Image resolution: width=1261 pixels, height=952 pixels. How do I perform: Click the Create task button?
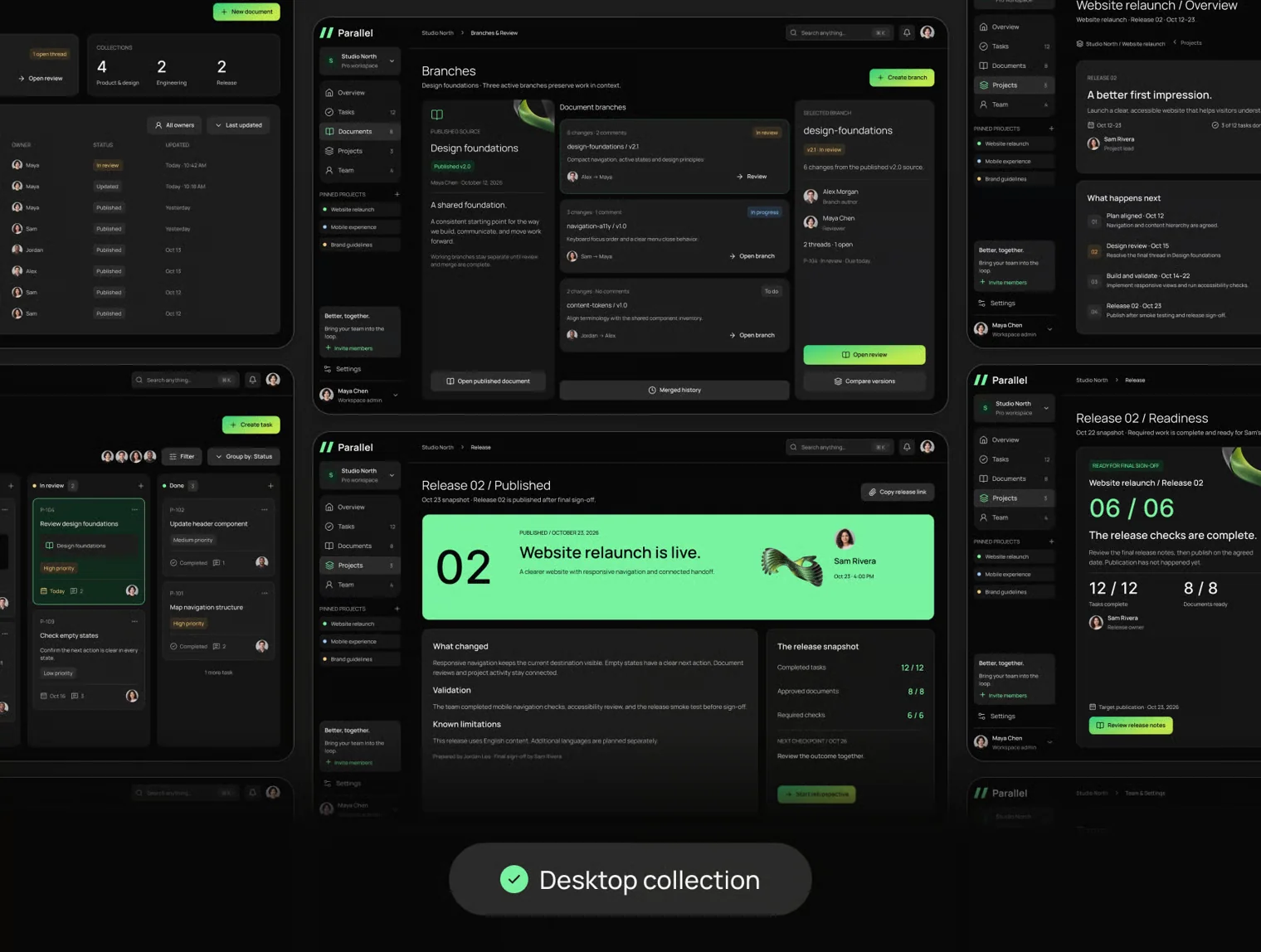[x=251, y=425]
